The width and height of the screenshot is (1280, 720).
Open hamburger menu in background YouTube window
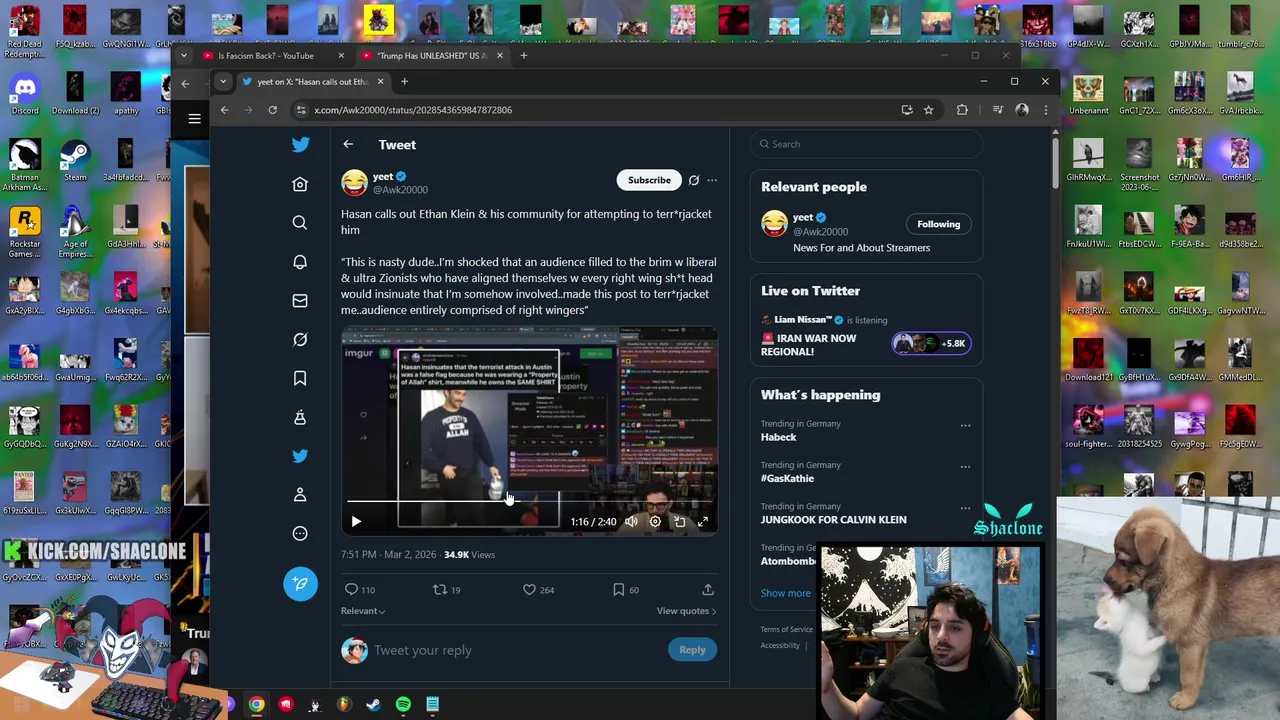(x=194, y=119)
